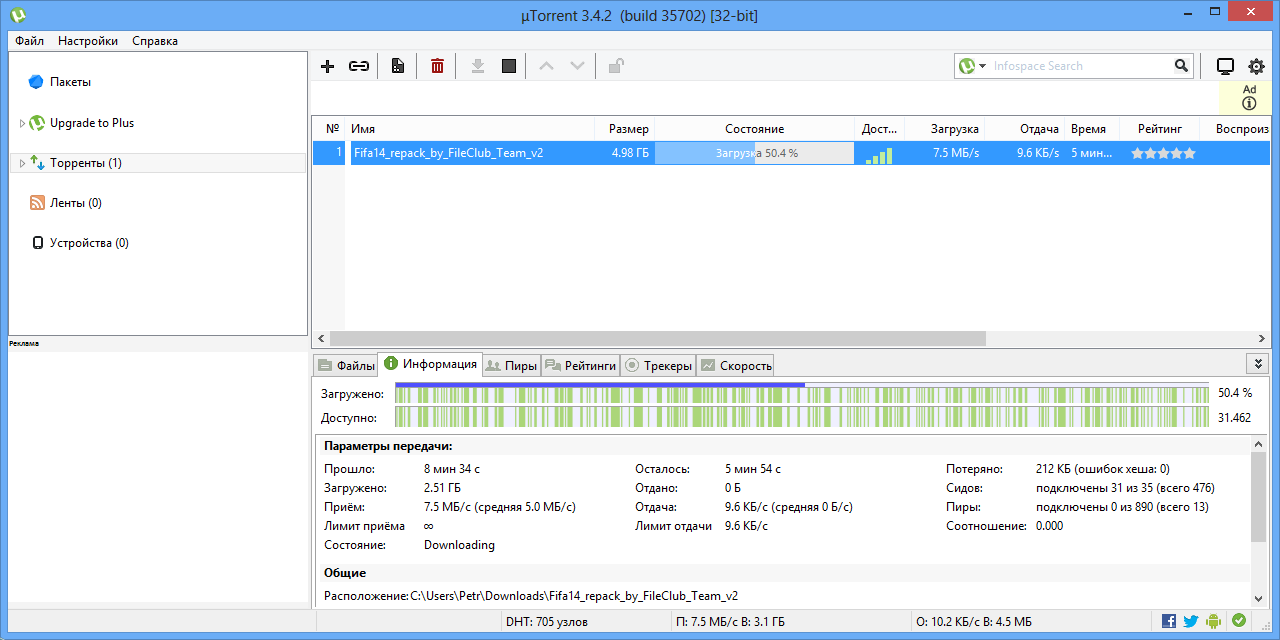1280x640 pixels.
Task: Open Preferences via the gear icon
Action: pos(1256,66)
